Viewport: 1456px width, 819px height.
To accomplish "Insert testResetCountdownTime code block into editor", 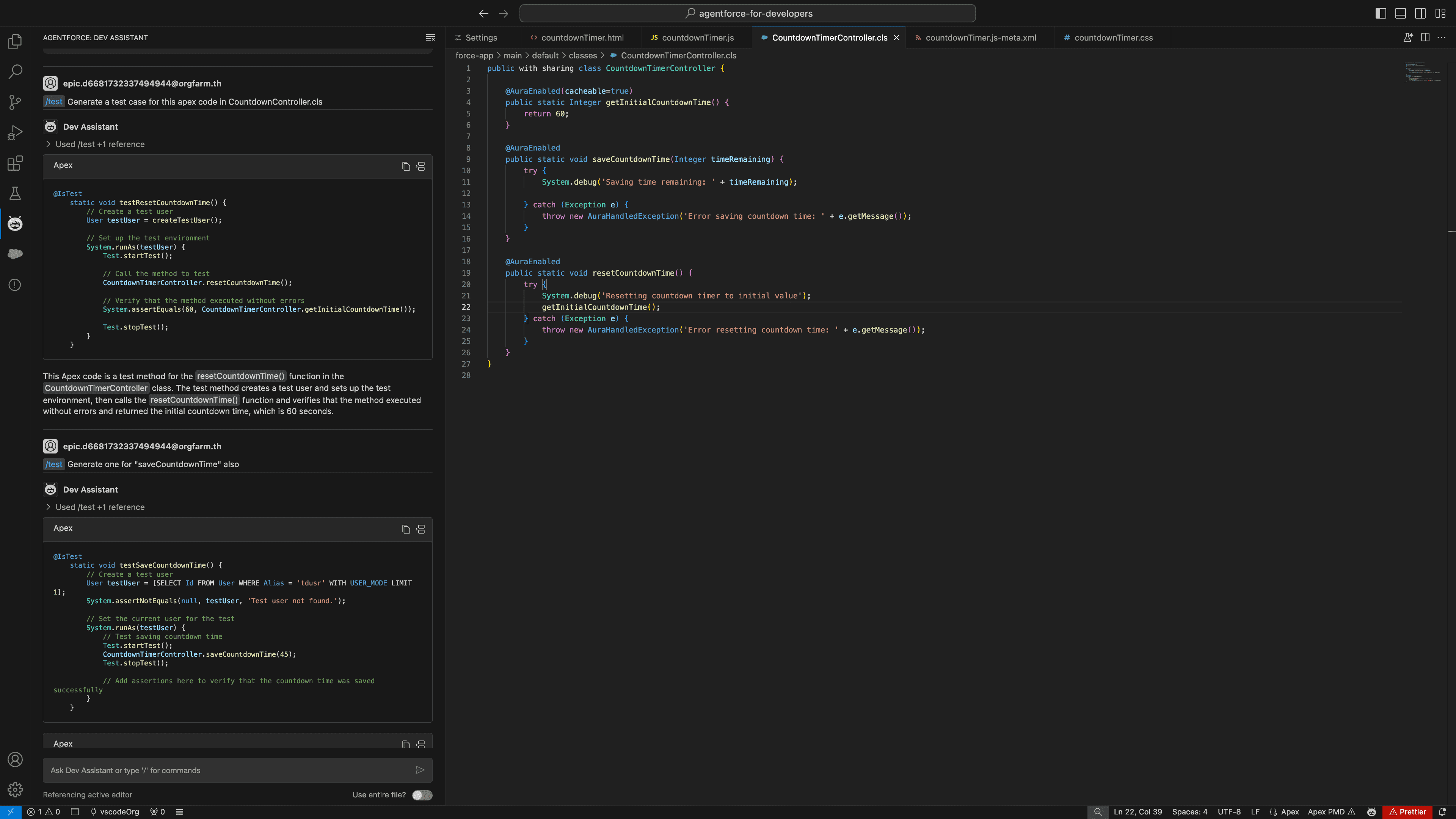I will tap(420, 166).
